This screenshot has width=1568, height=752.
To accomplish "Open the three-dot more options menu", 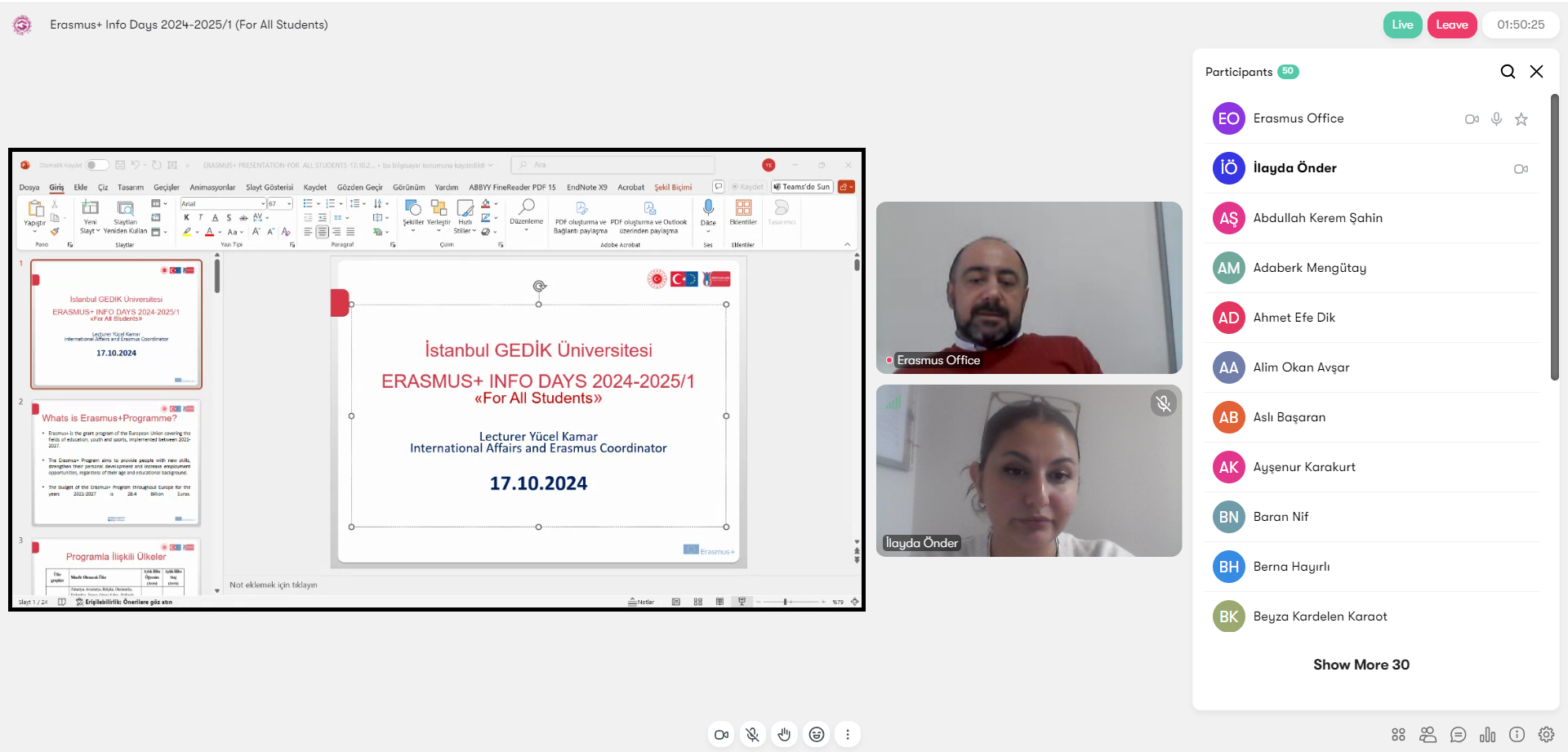I will (848, 735).
